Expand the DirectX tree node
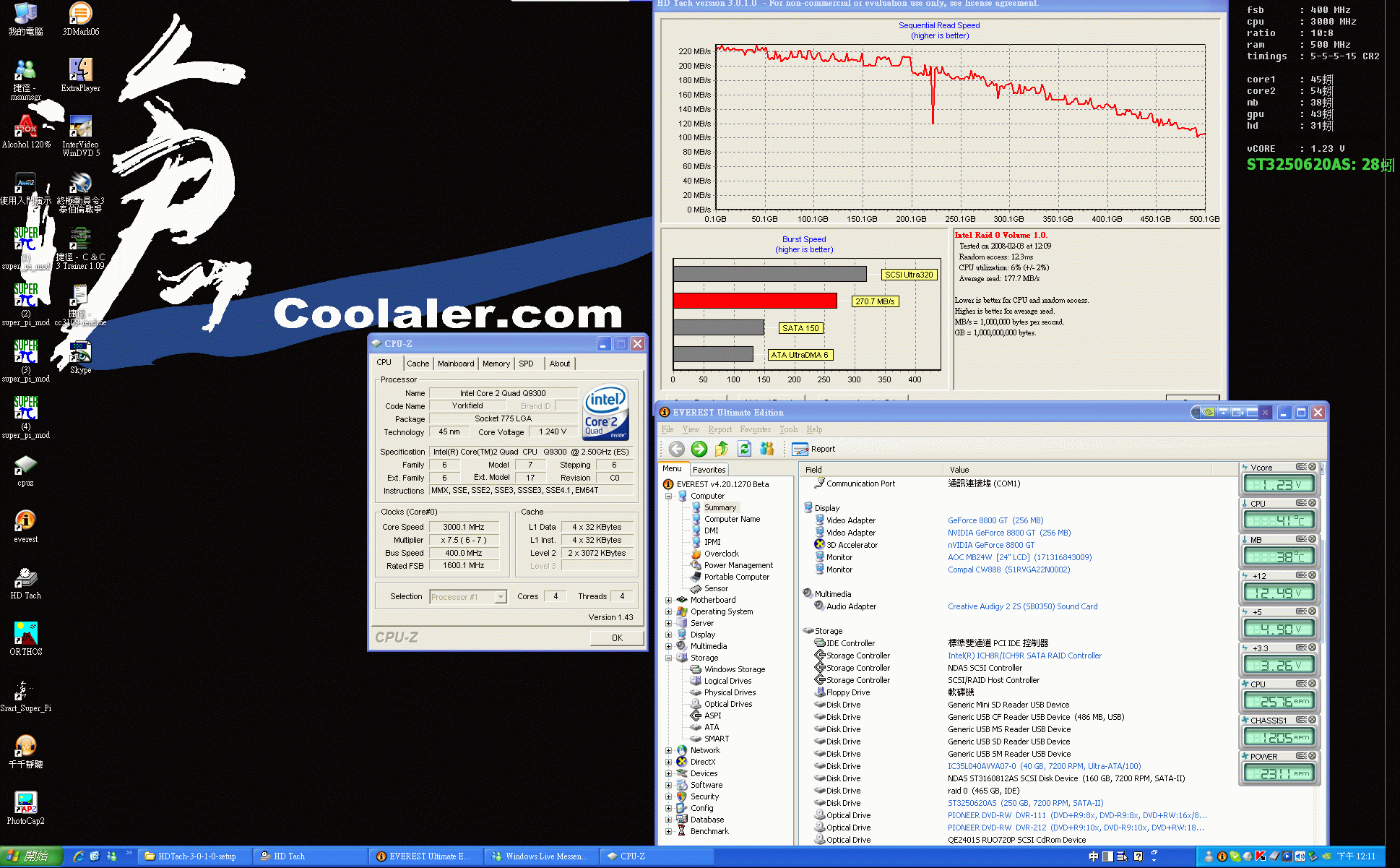 [668, 762]
